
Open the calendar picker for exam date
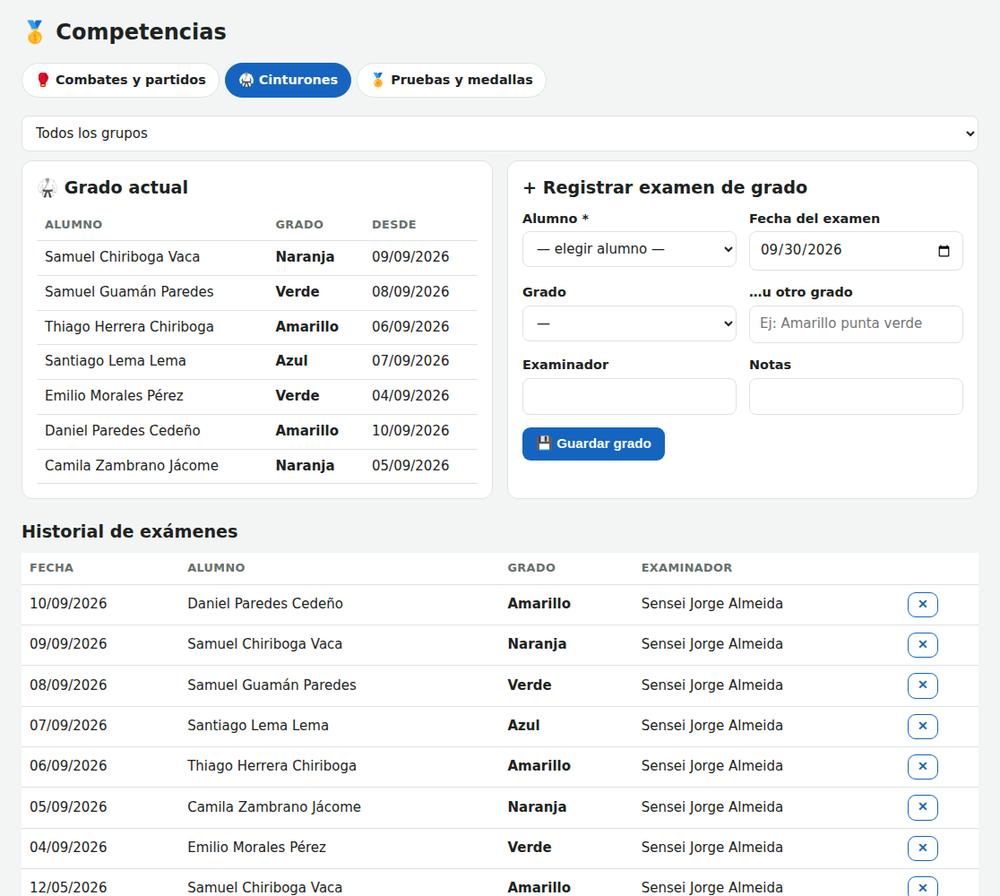coord(944,251)
